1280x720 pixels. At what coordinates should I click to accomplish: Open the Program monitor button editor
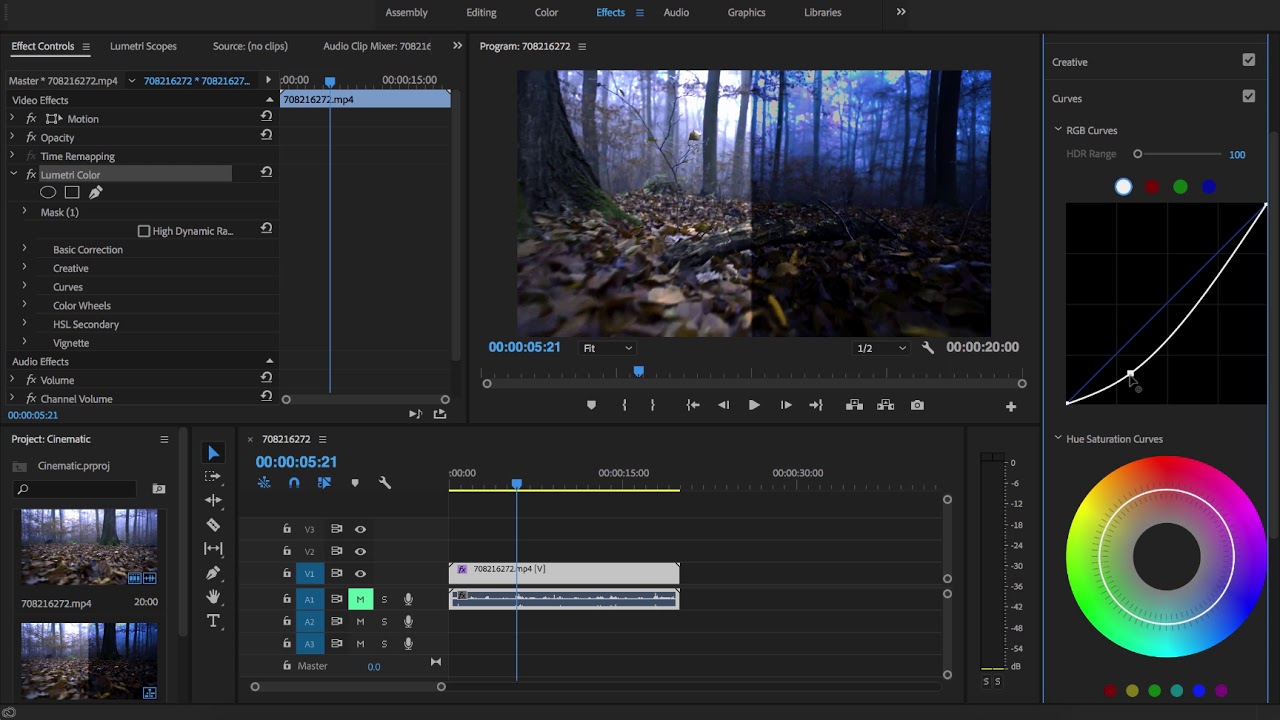(1011, 406)
